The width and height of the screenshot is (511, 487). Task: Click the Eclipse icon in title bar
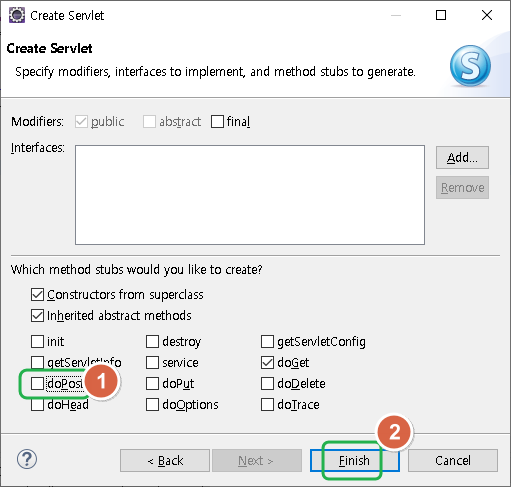point(17,15)
